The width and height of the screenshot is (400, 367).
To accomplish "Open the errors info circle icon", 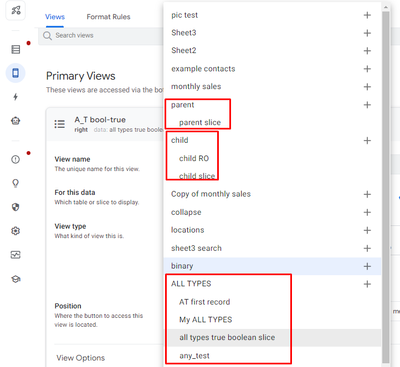I will [16, 159].
